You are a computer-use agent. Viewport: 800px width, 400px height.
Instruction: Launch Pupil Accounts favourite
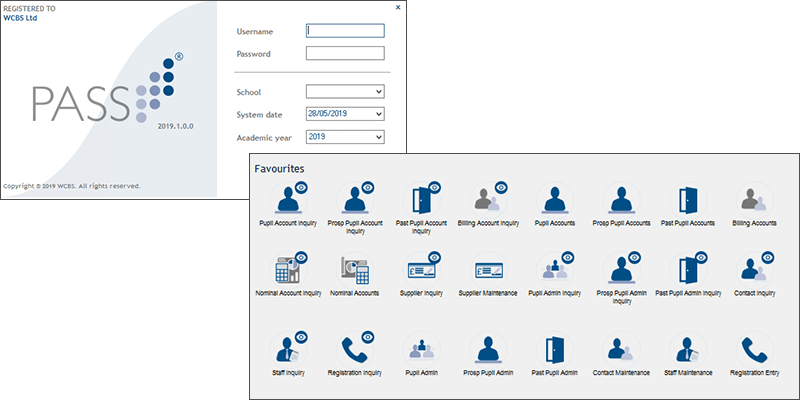[x=555, y=200]
